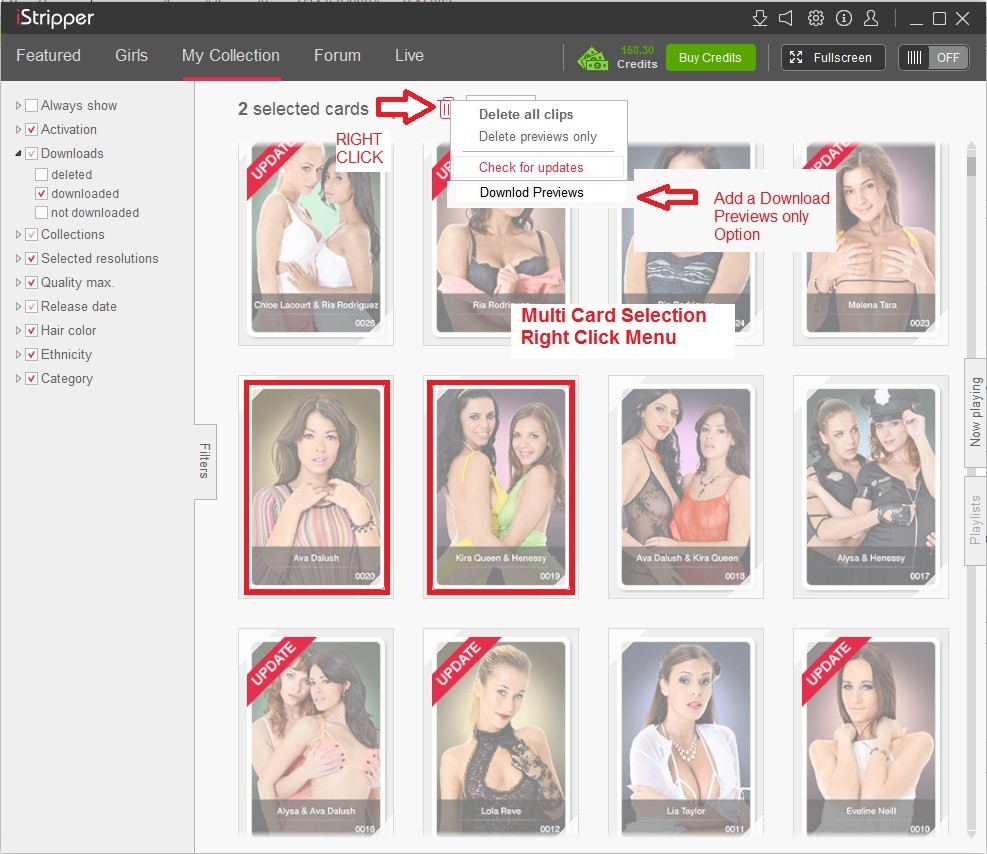Open the Playlists side tab
This screenshot has width=987, height=854.
pyautogui.click(x=975, y=520)
